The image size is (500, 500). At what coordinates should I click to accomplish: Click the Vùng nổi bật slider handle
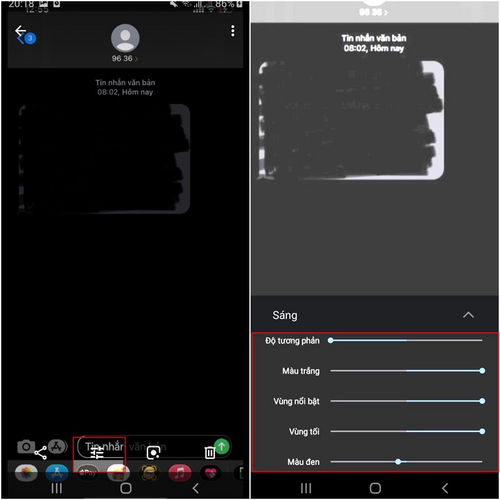coord(482,401)
